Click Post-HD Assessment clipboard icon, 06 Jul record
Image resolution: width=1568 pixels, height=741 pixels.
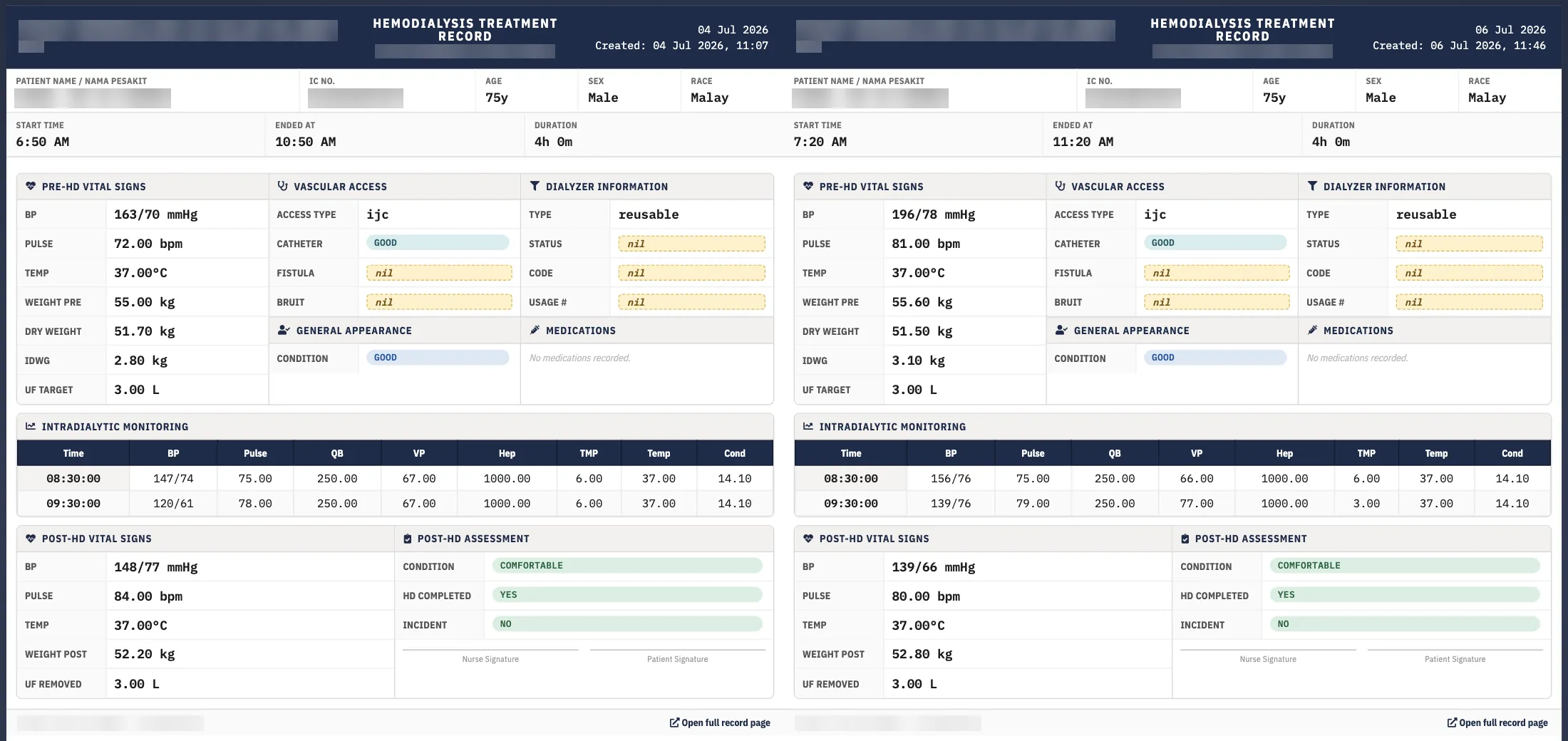(x=1185, y=539)
